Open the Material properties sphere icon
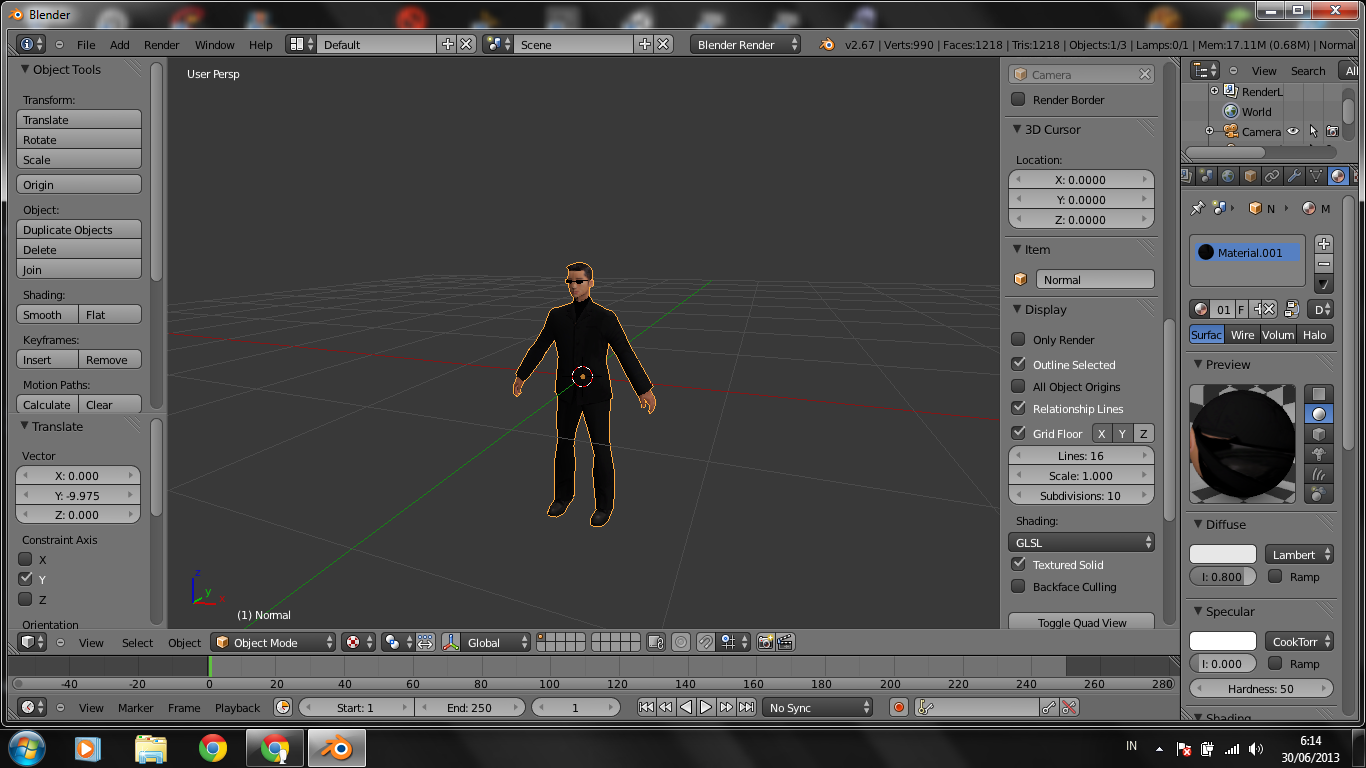The height and width of the screenshot is (768, 1366). (1338, 176)
